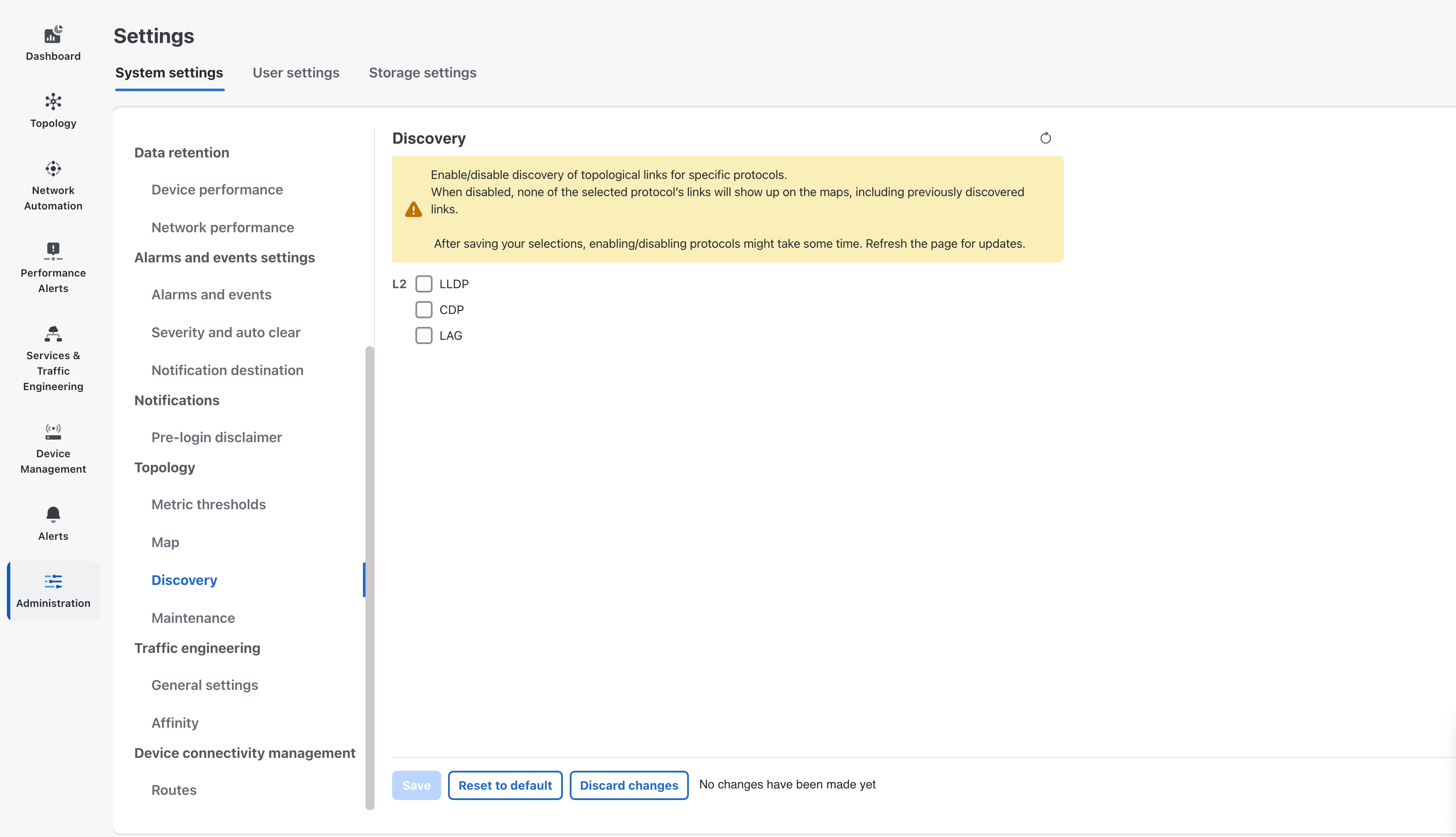The width and height of the screenshot is (1456, 837).
Task: Click the LAG label text
Action: pyautogui.click(x=451, y=336)
